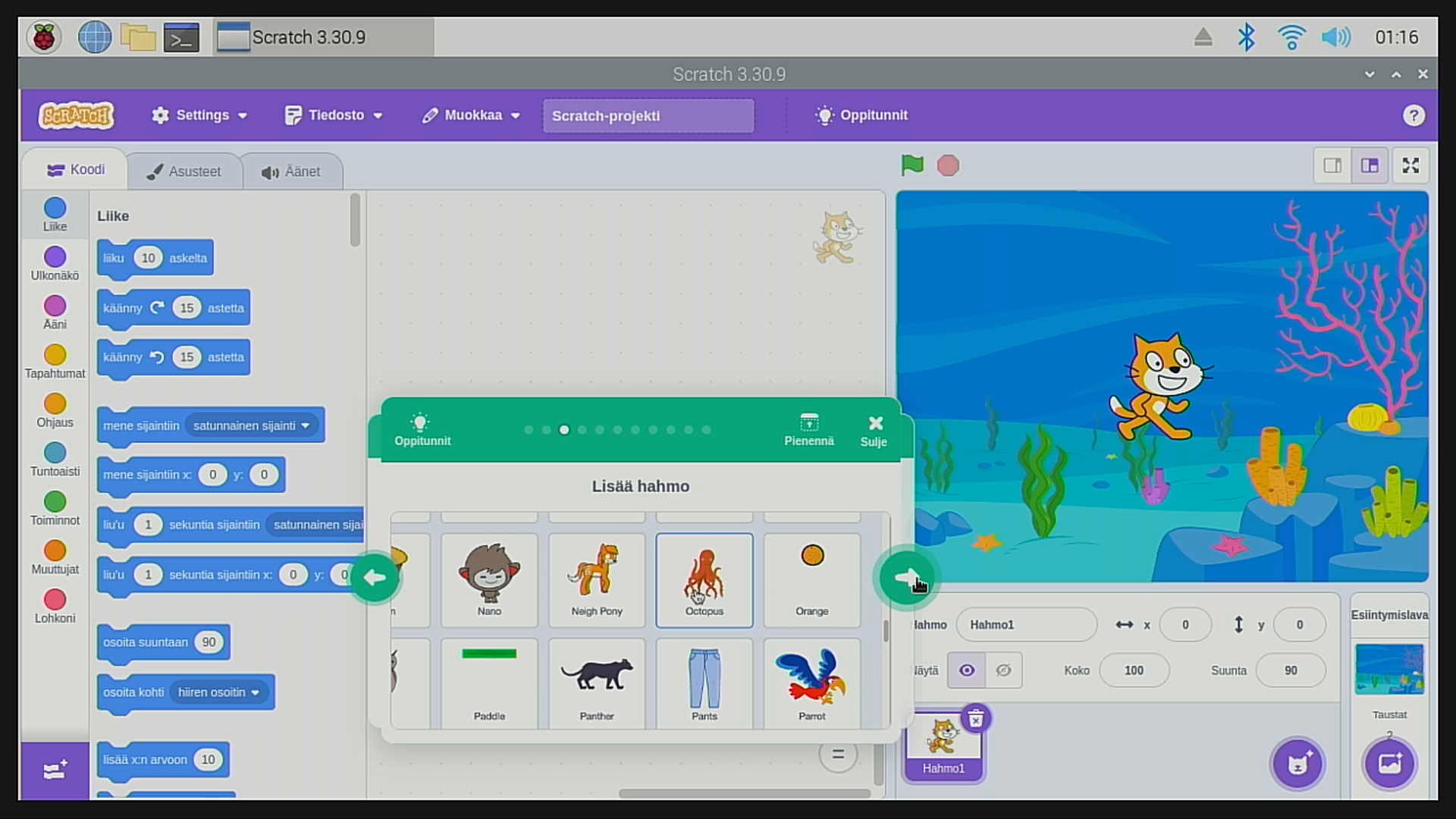Click the choose backdrop button
Image resolution: width=1456 pixels, height=819 pixels.
coord(1389,763)
